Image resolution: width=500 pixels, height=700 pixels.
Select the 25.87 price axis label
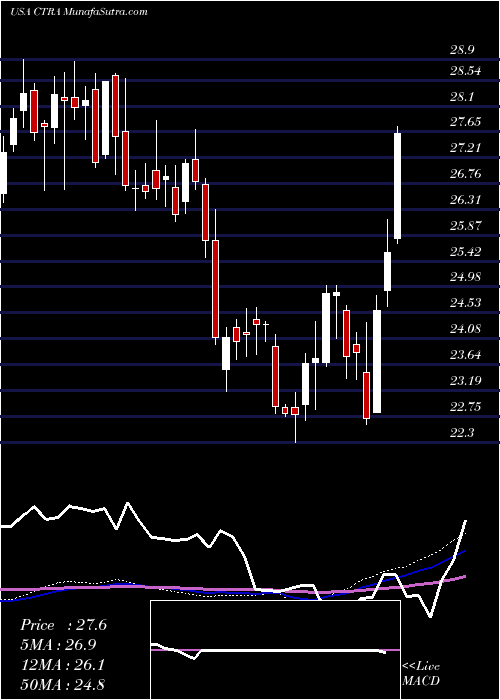pos(467,226)
